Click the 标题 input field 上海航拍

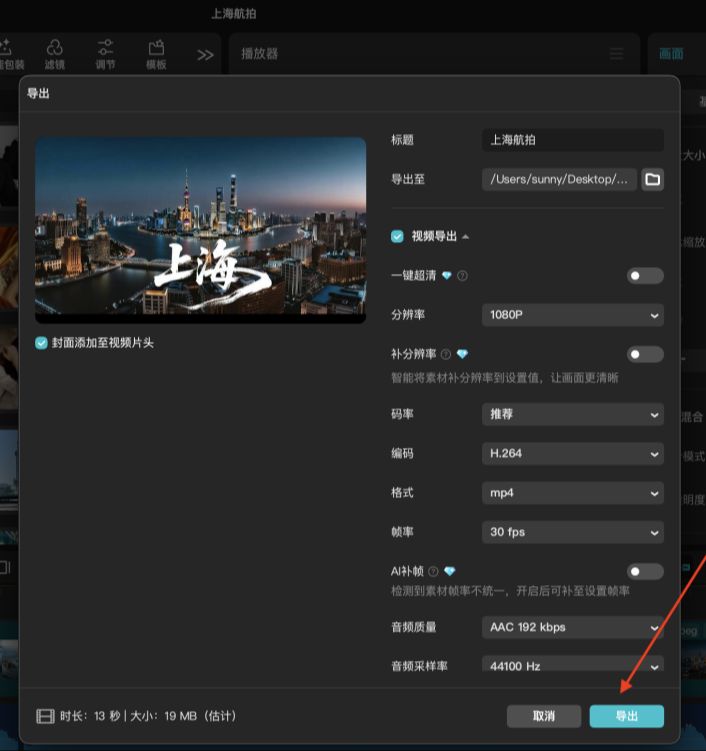(573, 140)
